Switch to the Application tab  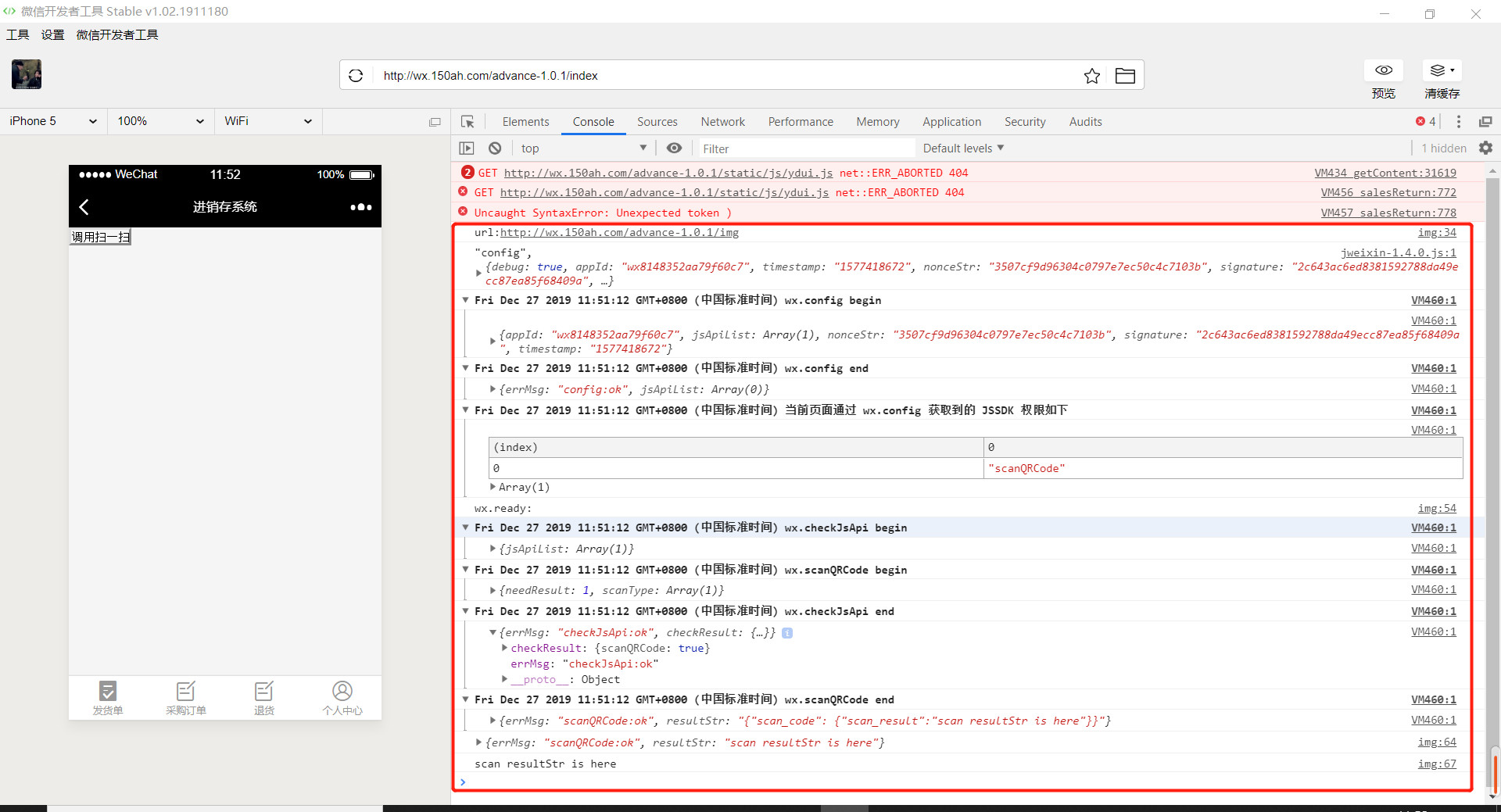(951, 122)
